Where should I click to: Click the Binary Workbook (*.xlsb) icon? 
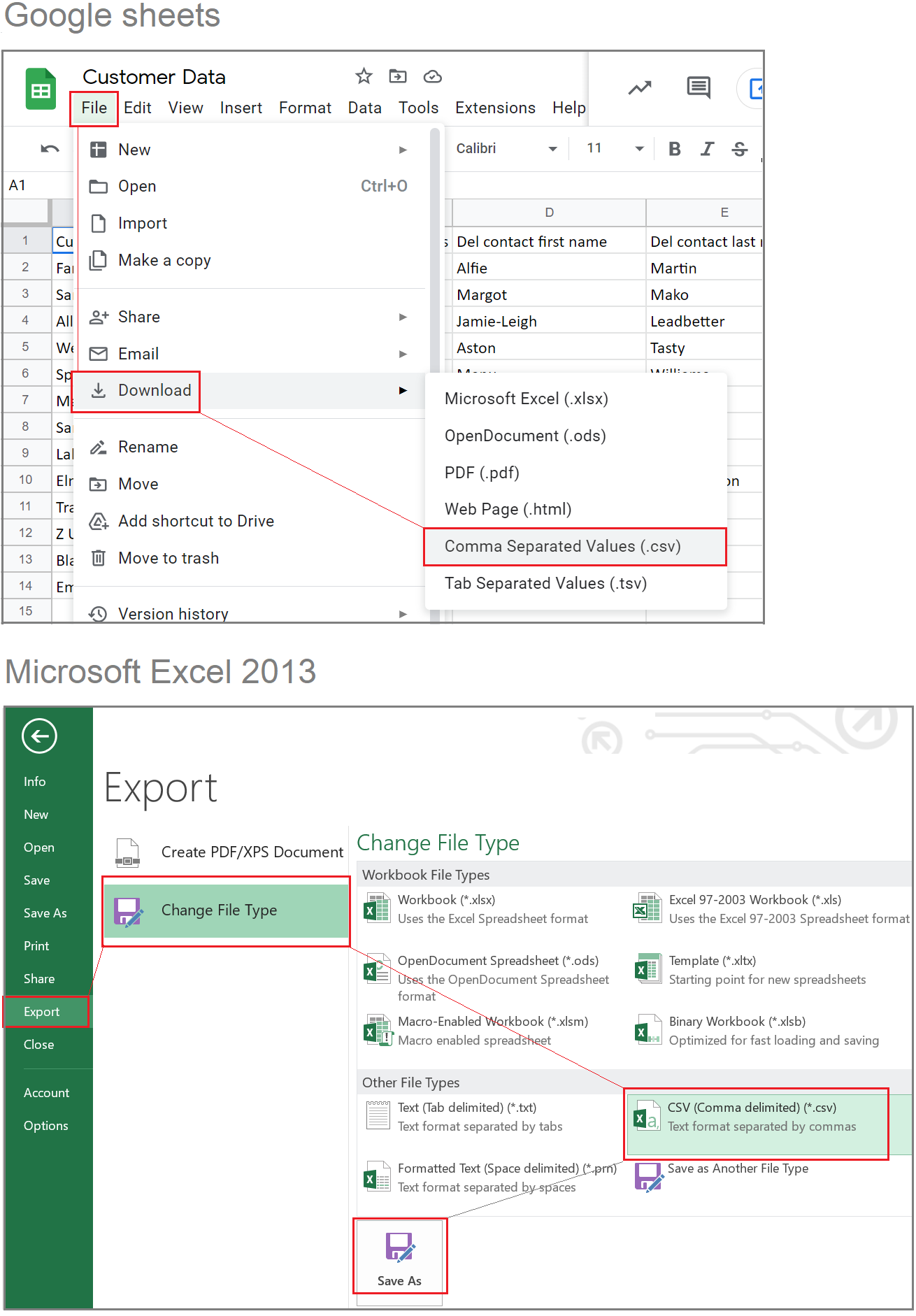click(x=647, y=1029)
